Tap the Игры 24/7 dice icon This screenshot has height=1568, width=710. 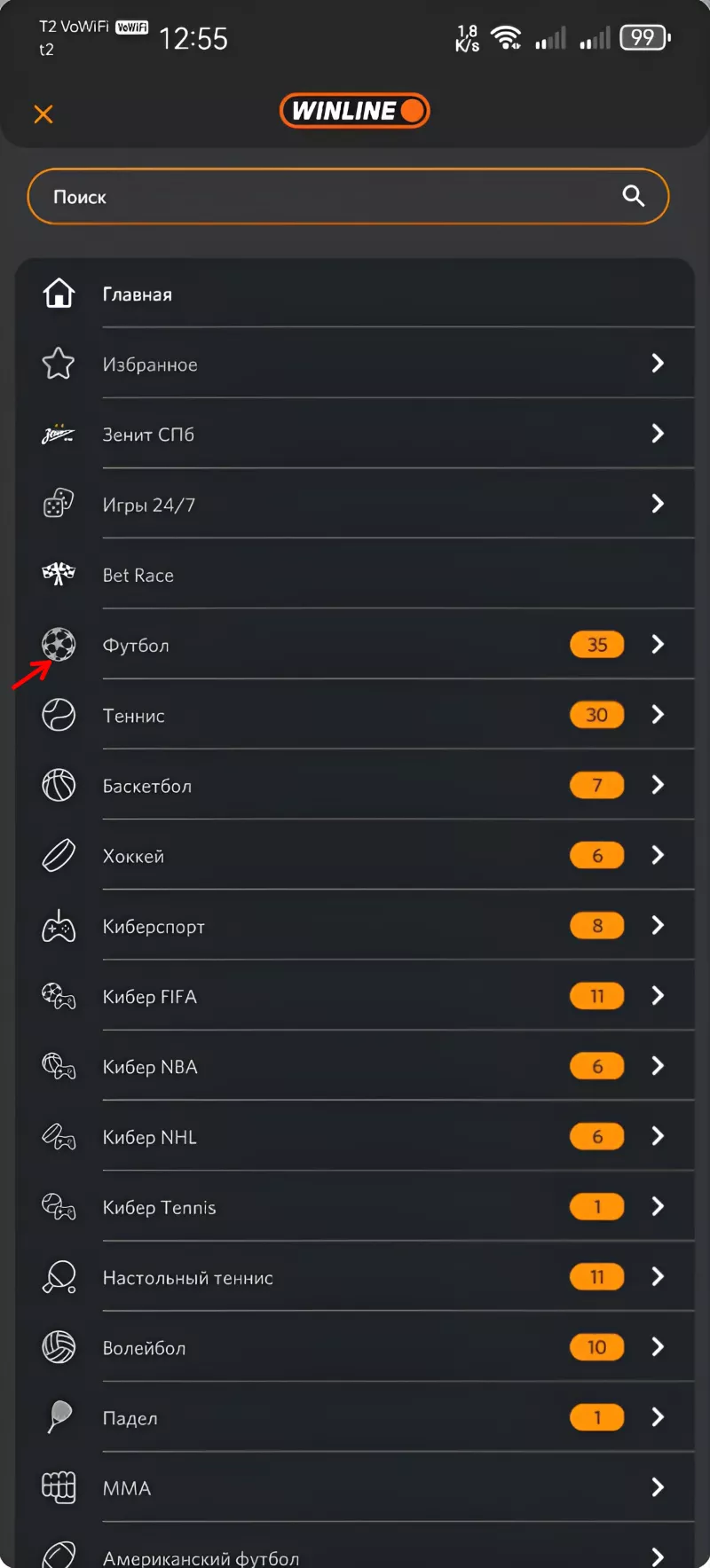[x=59, y=504]
